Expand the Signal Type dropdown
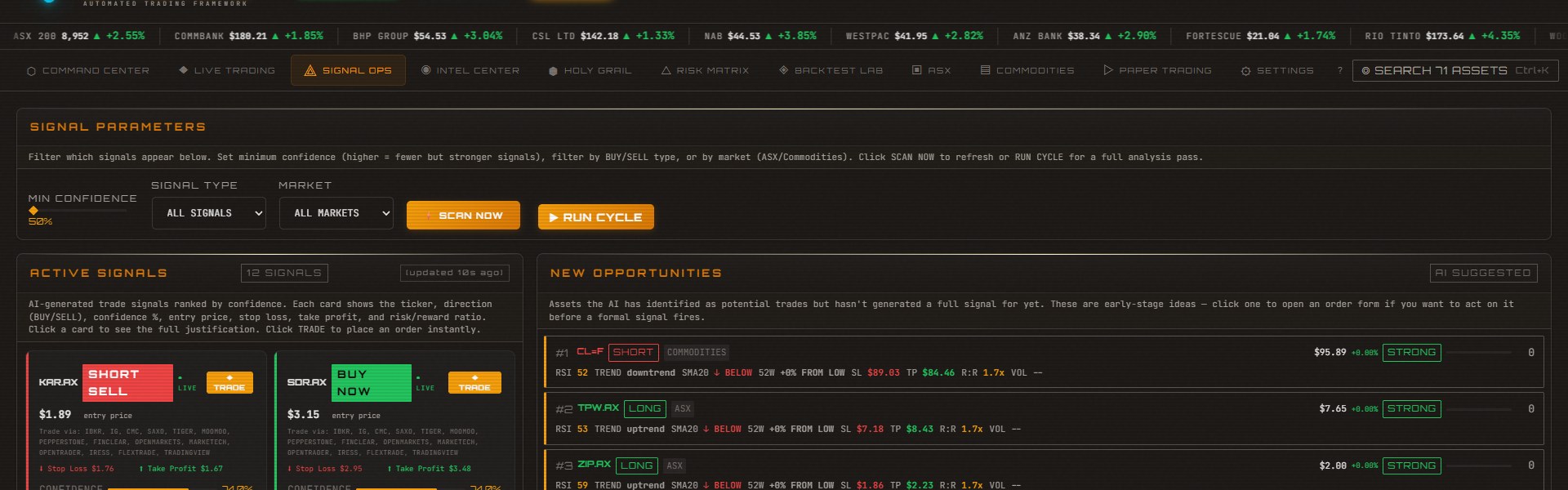 [208, 213]
